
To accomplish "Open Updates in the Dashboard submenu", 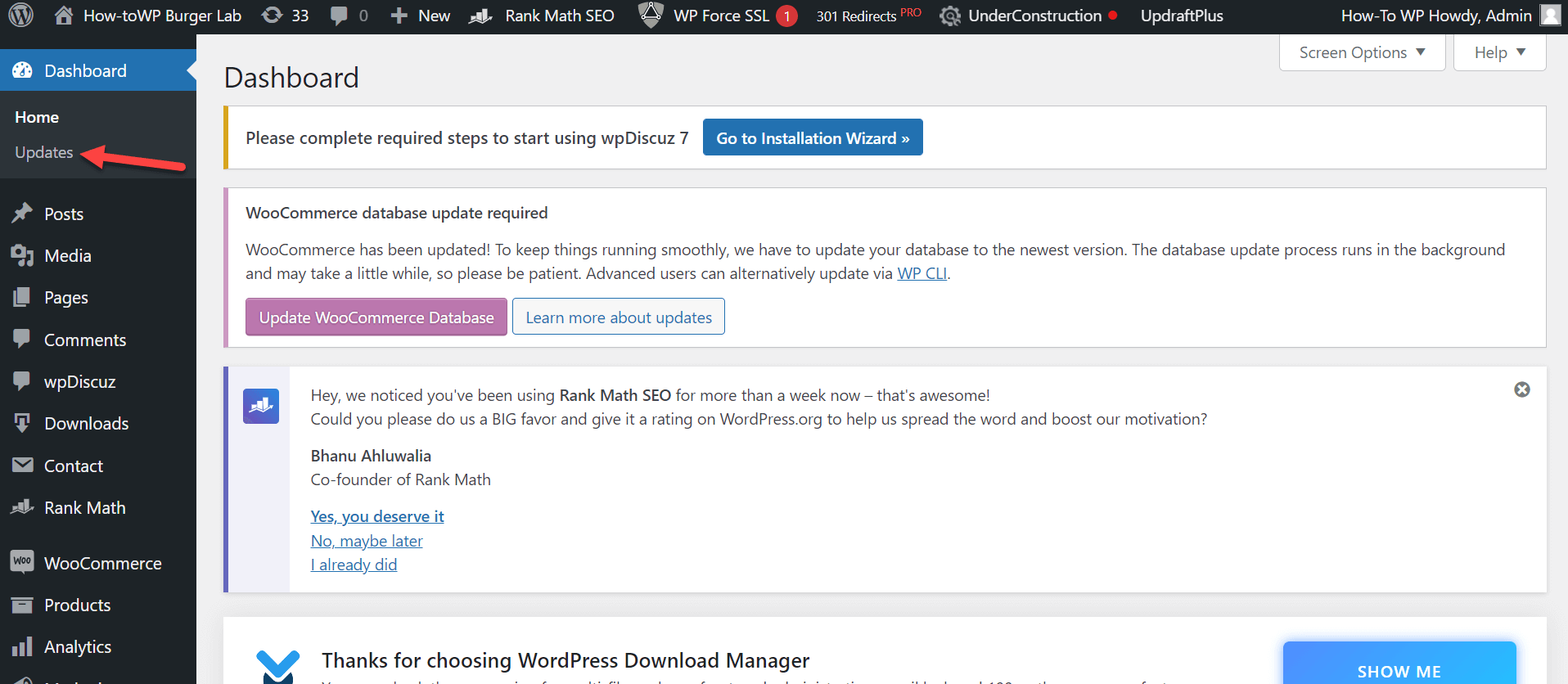I will pyautogui.click(x=44, y=153).
